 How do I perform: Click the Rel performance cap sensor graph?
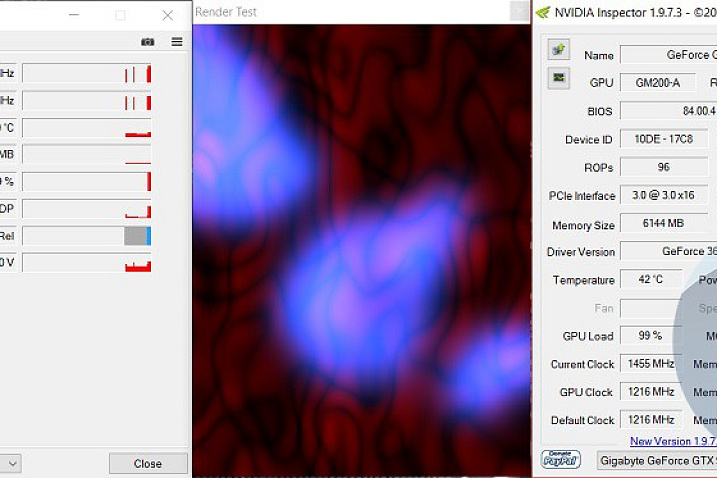point(87,236)
